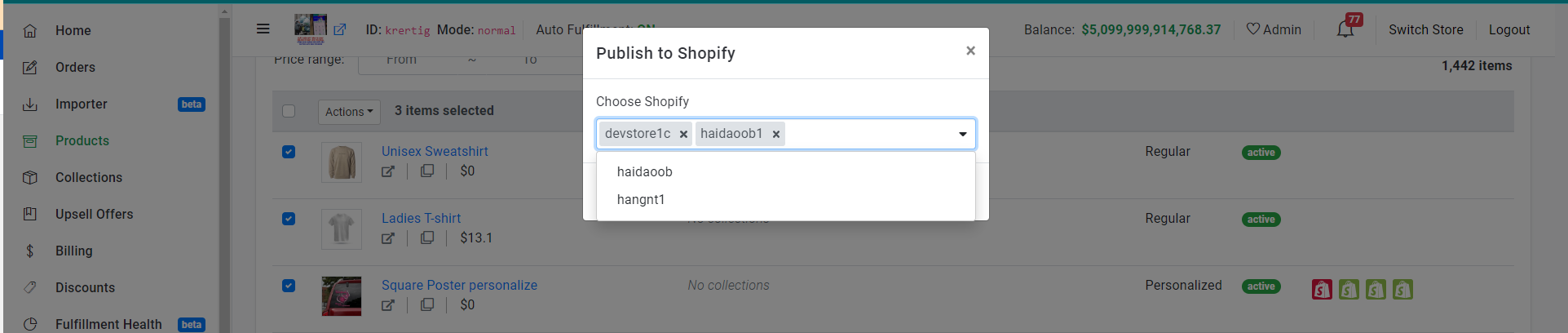This screenshot has width=1568, height=333.
Task: Open the store external link icon
Action: (x=340, y=30)
